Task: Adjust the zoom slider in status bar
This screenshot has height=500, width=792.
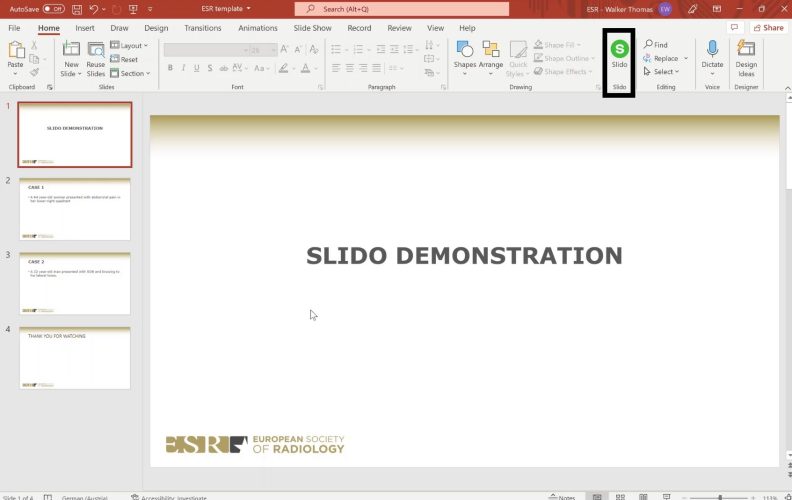Action: pyautogui.click(x=719, y=497)
